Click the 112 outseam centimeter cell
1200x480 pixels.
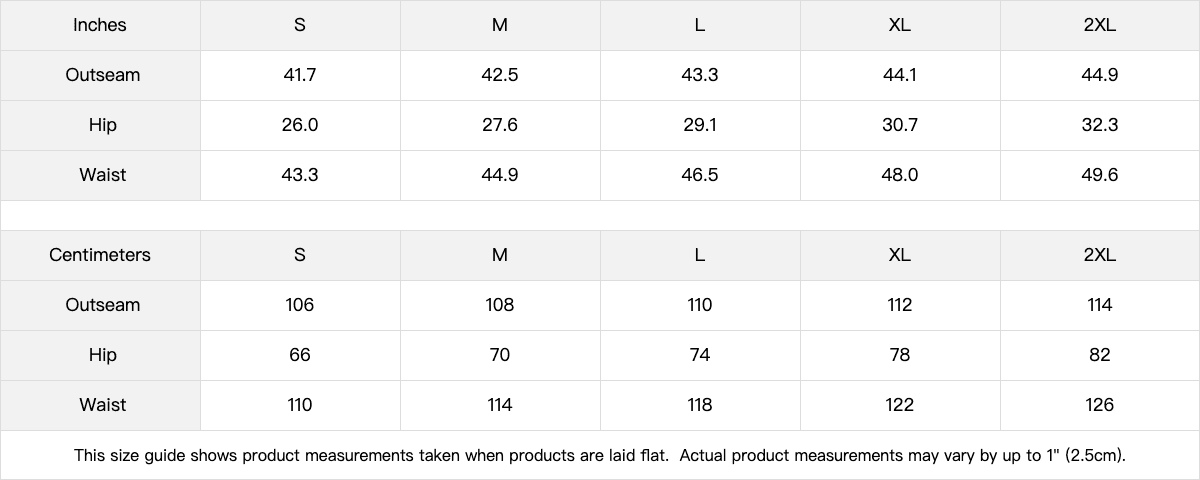[900, 305]
